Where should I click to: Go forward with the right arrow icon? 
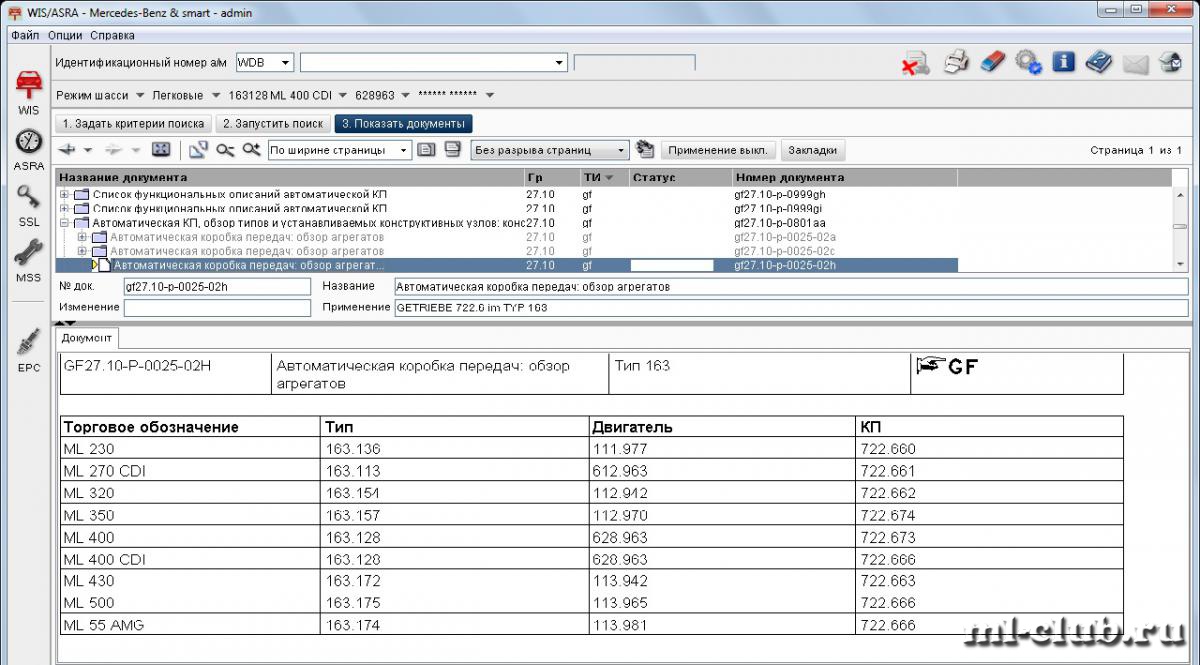click(x=114, y=150)
